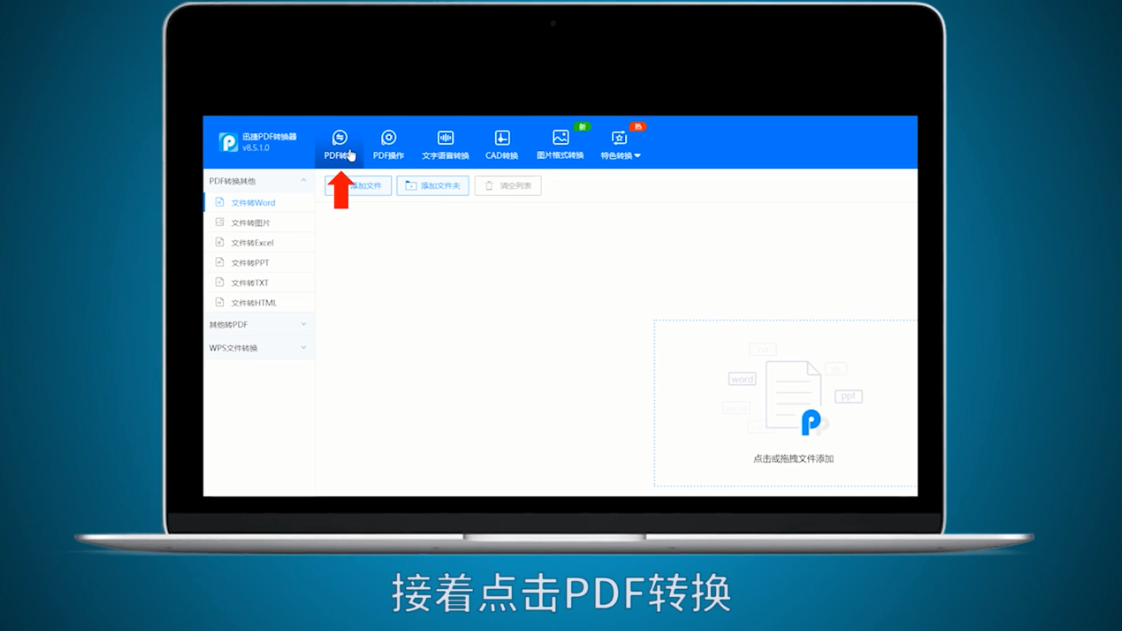
Task: Click the 添加文件 button
Action: pyautogui.click(x=357, y=185)
